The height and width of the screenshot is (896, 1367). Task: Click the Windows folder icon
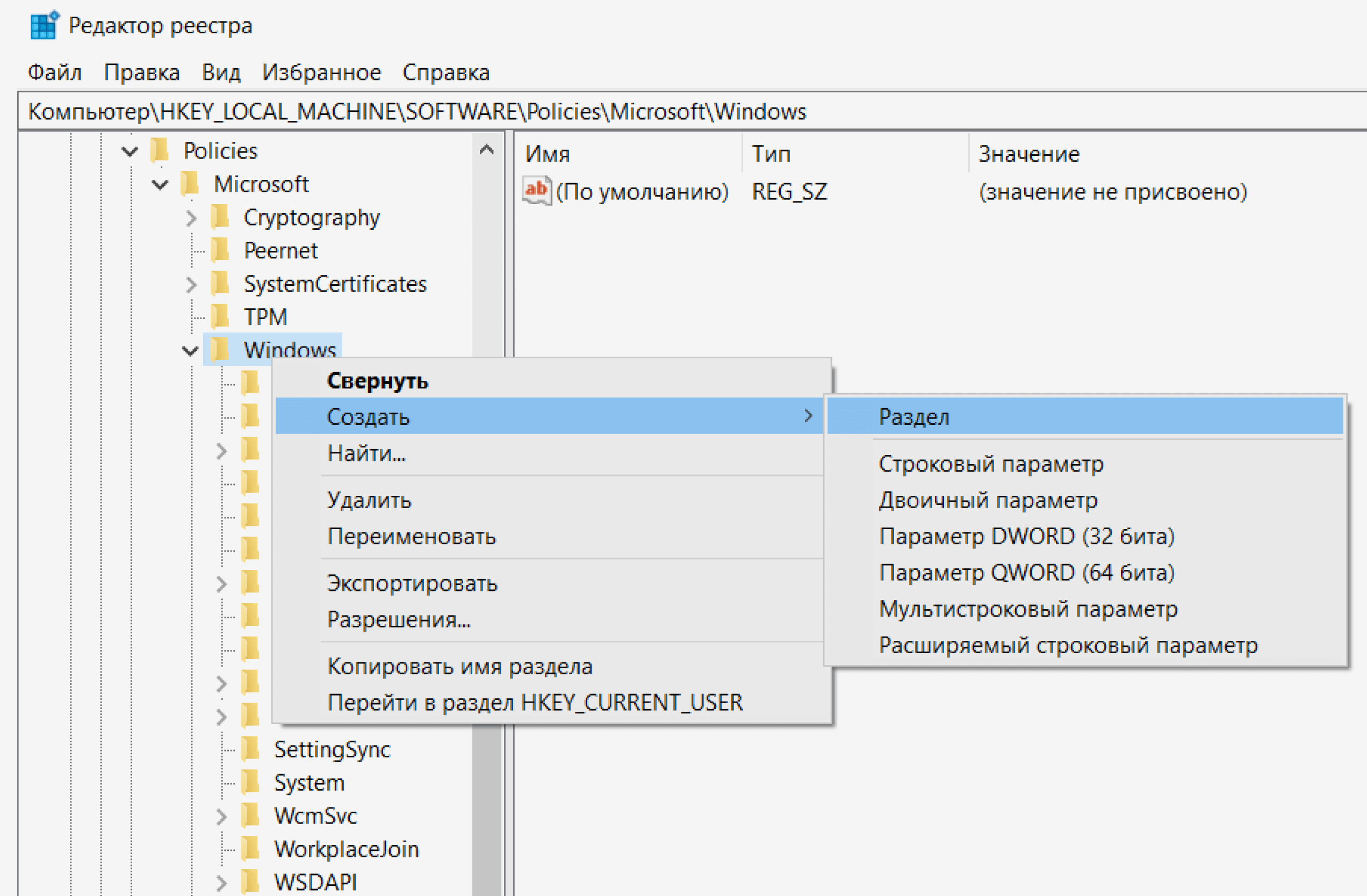[x=220, y=350]
